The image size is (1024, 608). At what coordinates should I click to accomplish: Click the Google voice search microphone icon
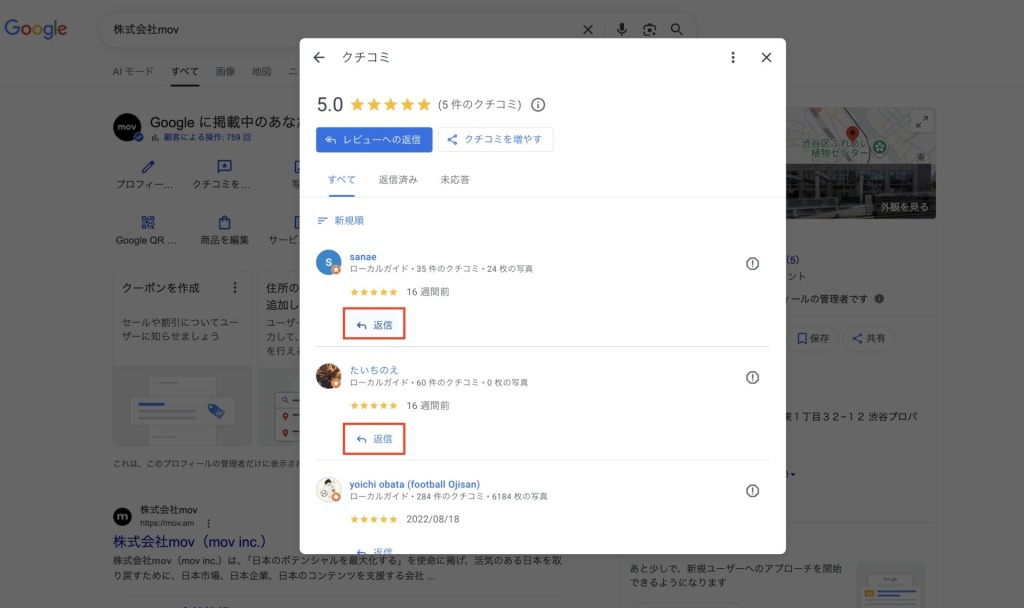pos(622,30)
